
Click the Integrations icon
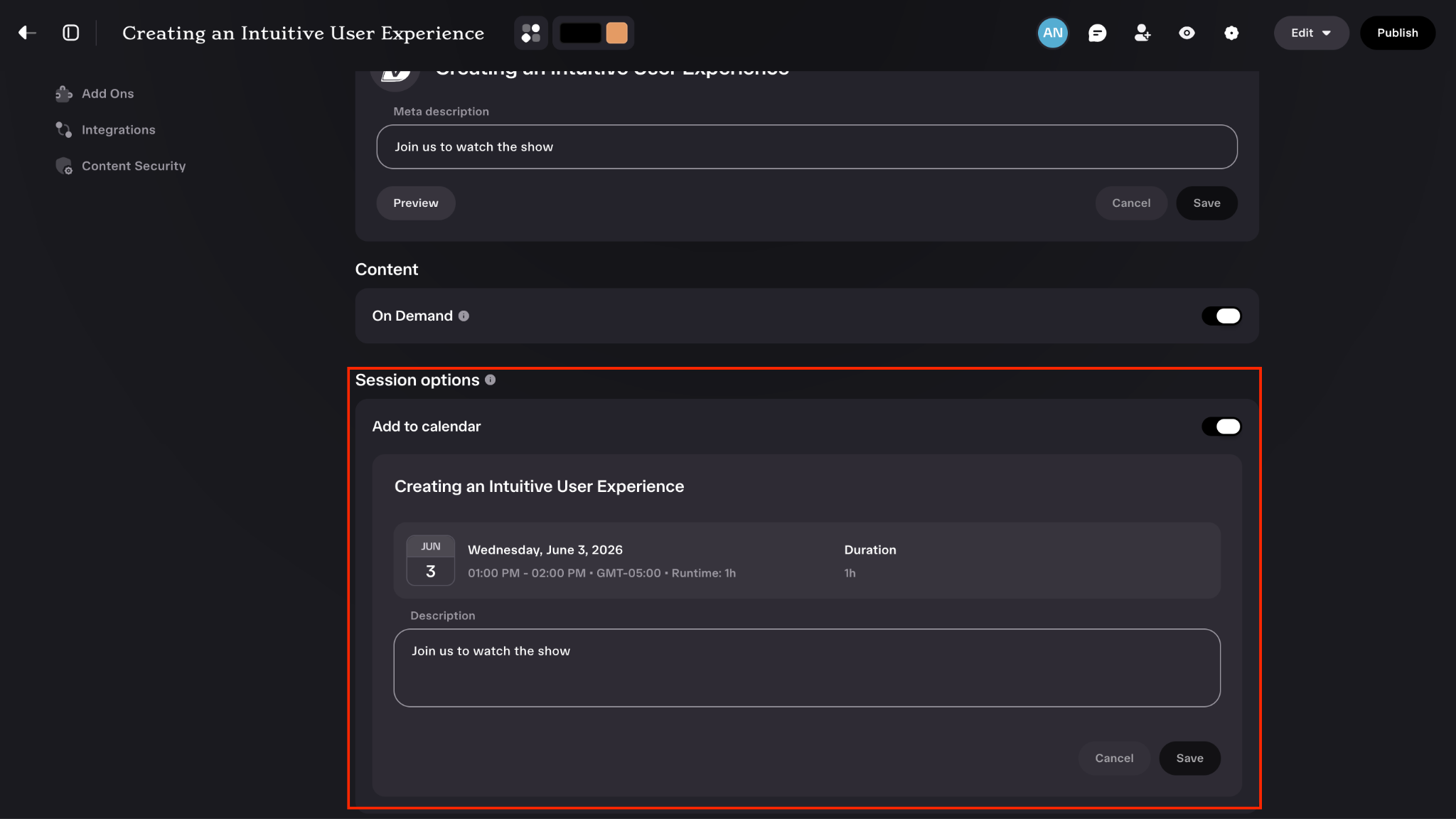click(x=64, y=129)
